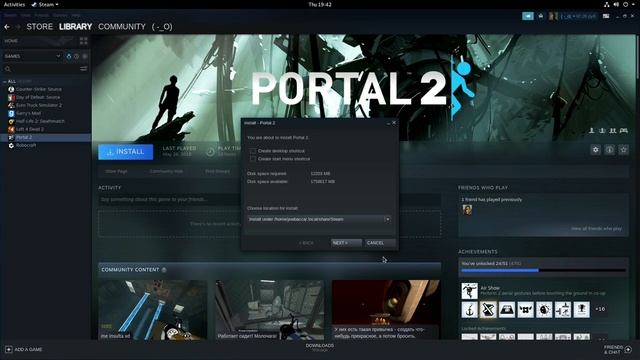Open the Portal 2 info icon
The image size is (640, 360).
tap(609, 150)
